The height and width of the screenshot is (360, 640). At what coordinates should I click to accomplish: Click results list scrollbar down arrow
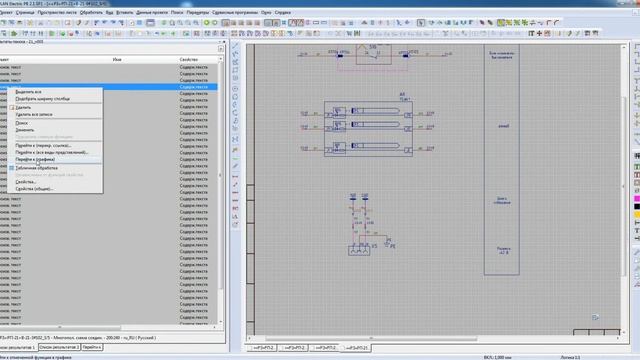click(221, 322)
